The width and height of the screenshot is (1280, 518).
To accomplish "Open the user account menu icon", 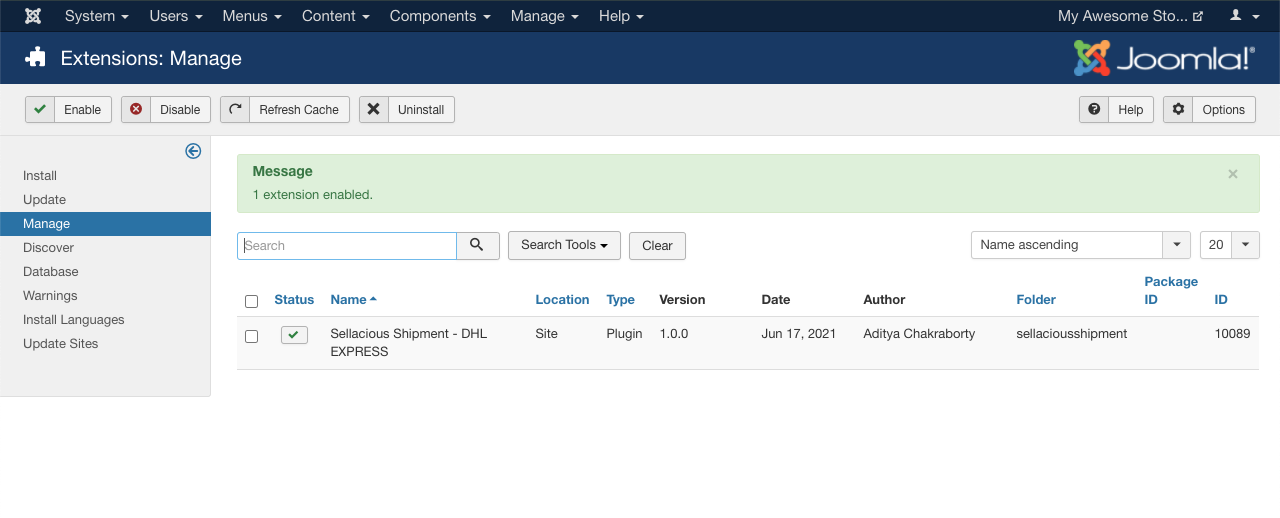I will (1245, 16).
